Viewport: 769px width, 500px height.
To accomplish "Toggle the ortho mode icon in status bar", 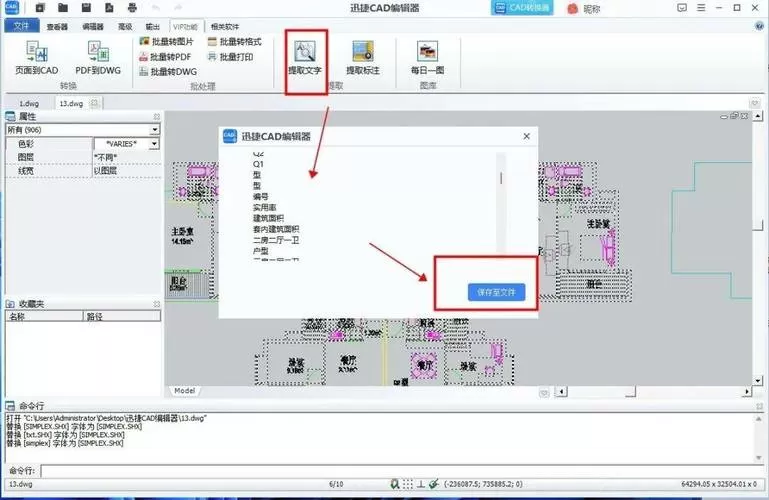I will pyautogui.click(x=420, y=484).
